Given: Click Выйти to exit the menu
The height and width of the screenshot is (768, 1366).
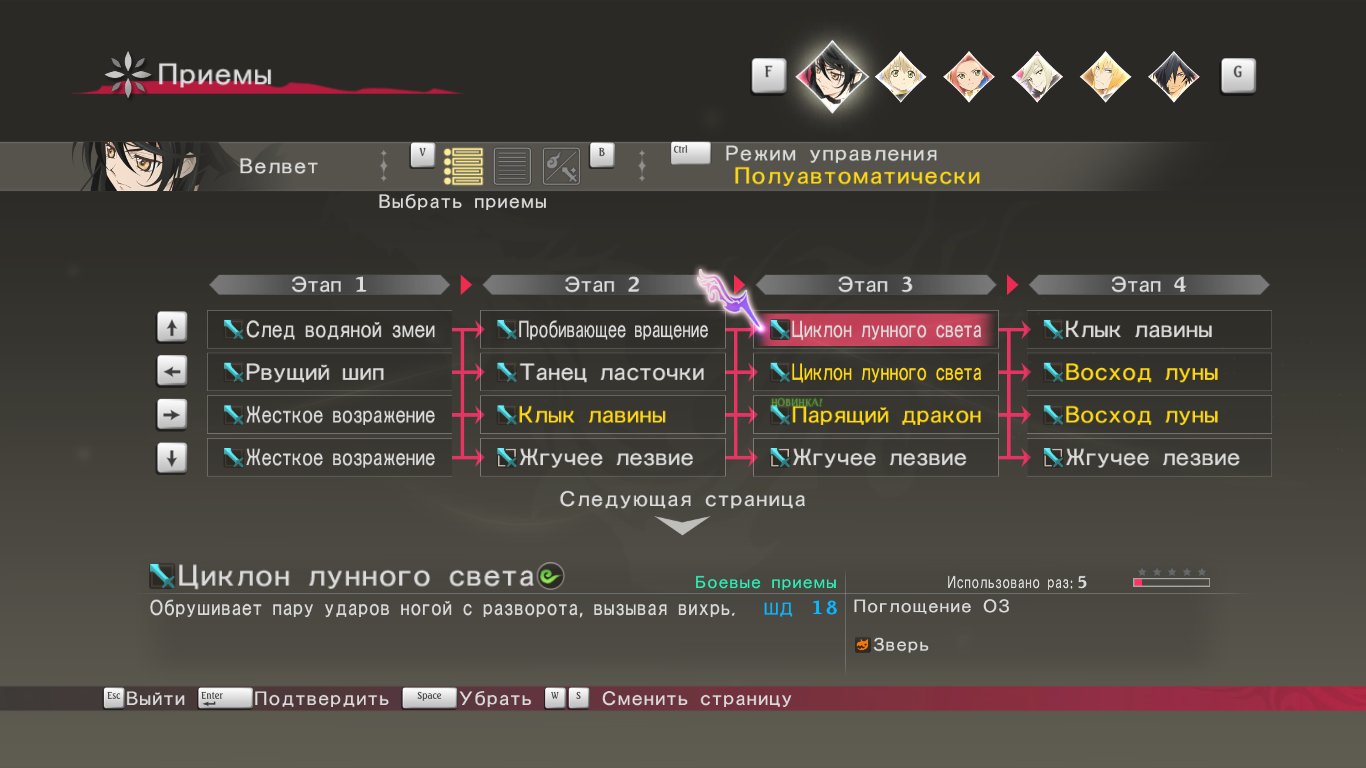Looking at the screenshot, I should coord(156,699).
